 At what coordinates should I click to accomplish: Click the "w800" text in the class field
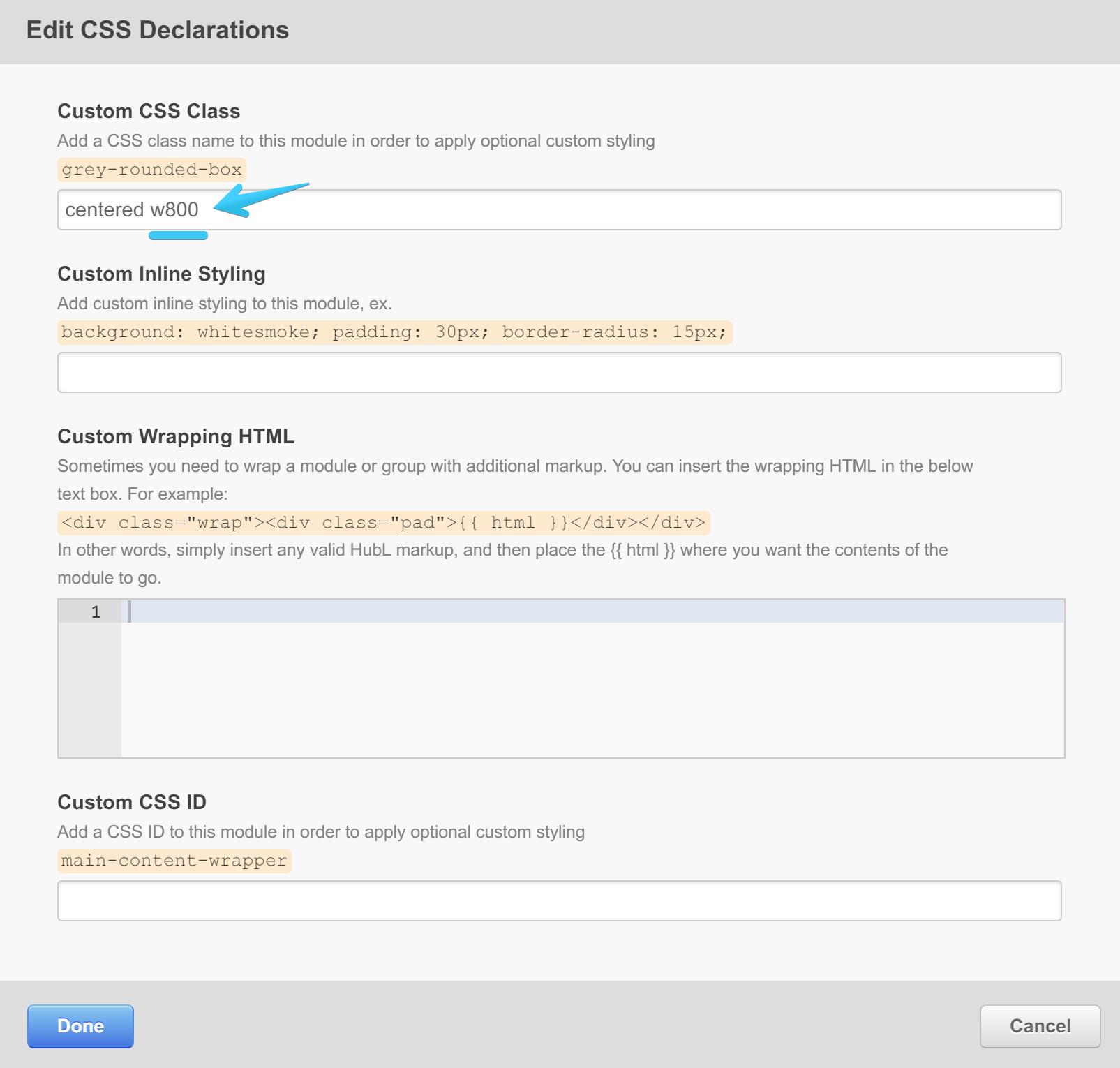[174, 209]
